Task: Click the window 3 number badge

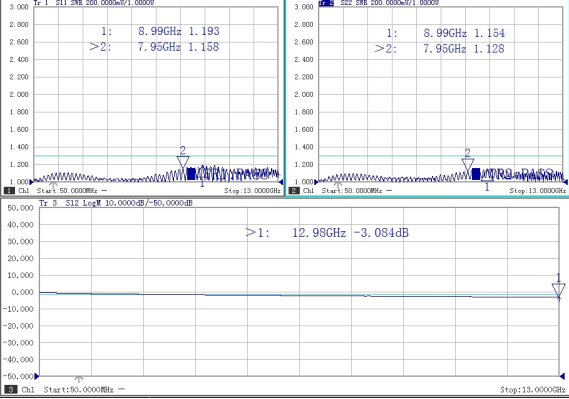Action: (x=11, y=390)
